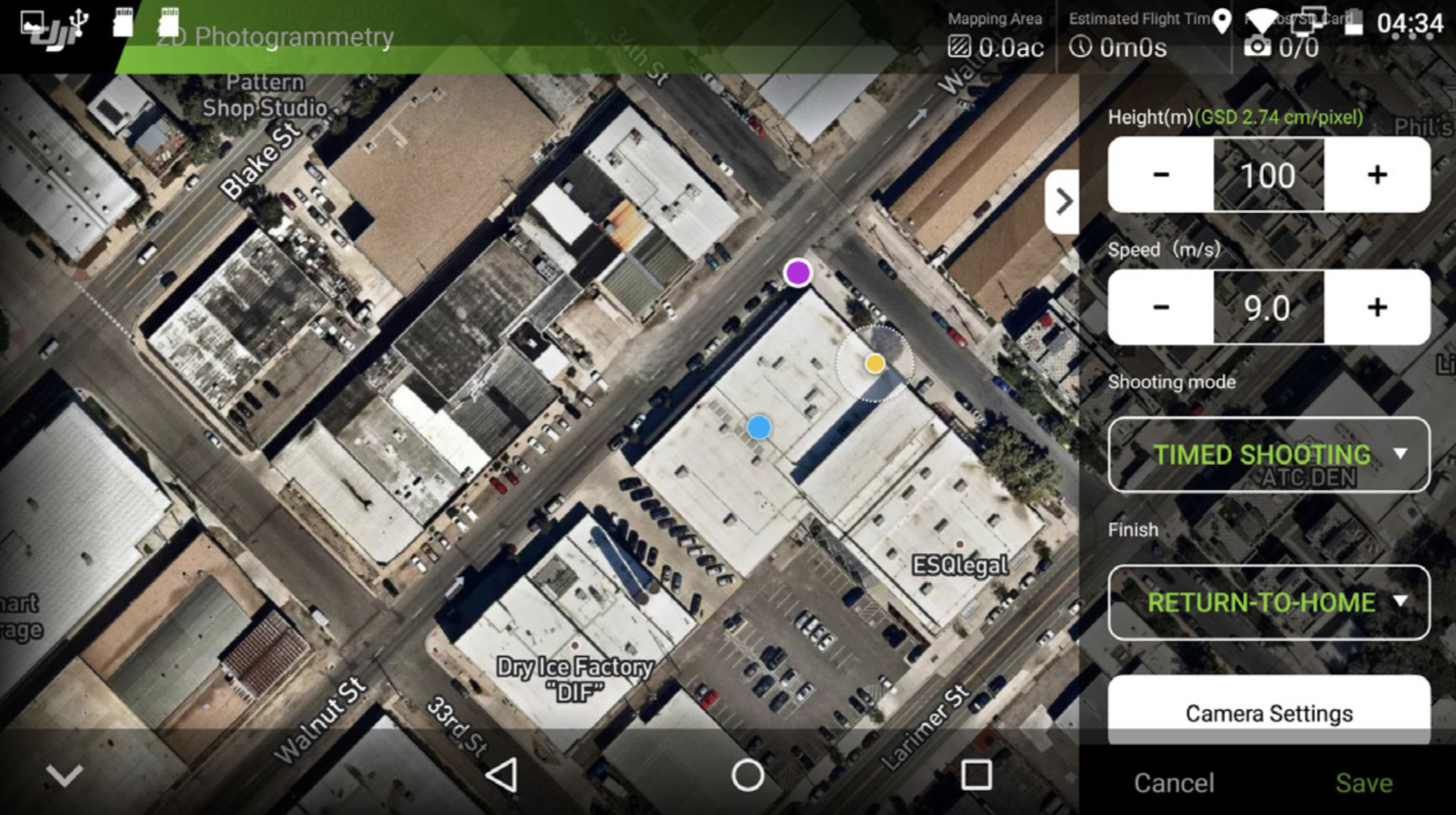Open the Timed Shooting mode dropdown
This screenshot has width=1456, height=815.
pos(1268,455)
